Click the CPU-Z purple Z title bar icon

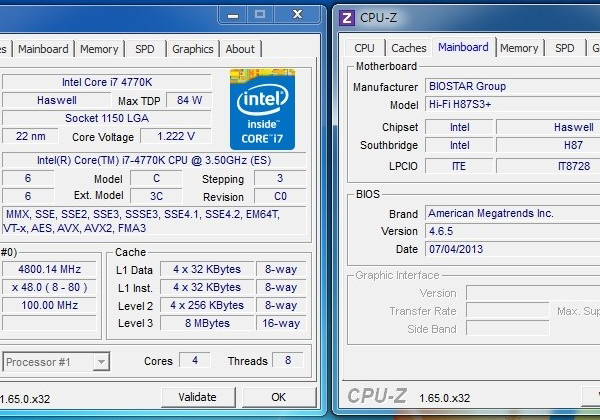(x=347, y=18)
